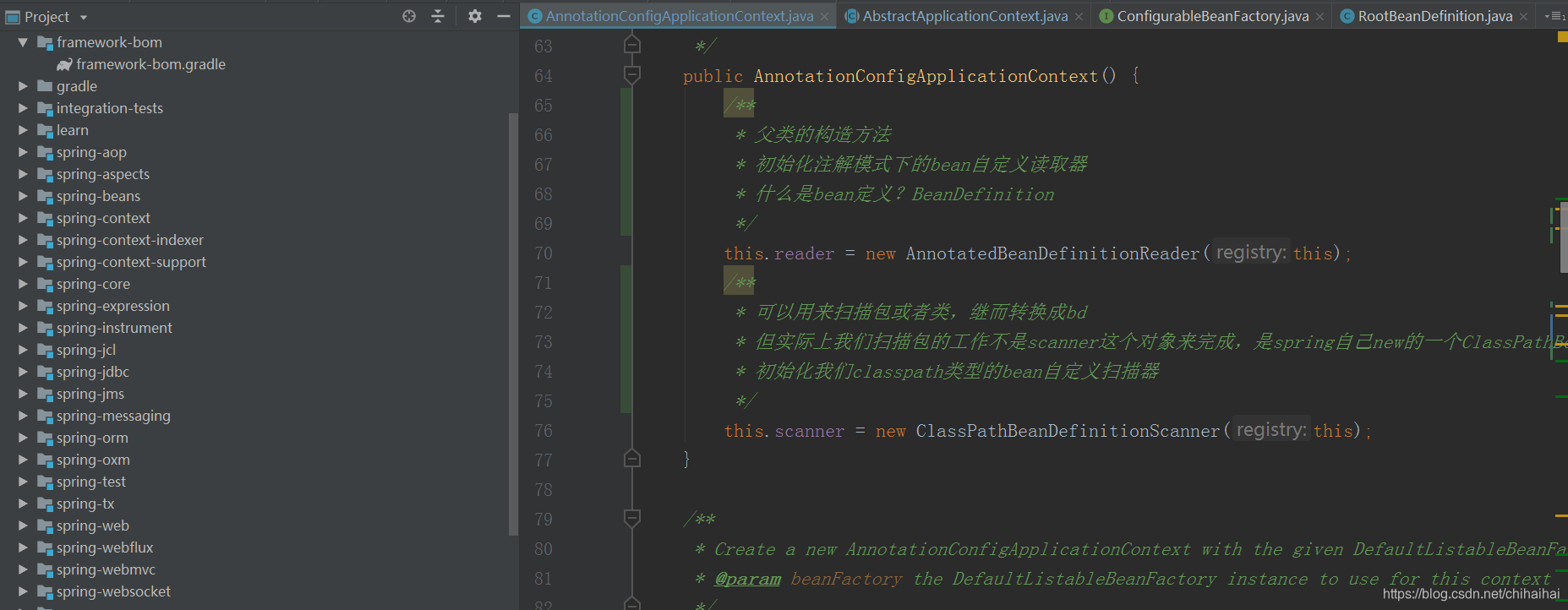This screenshot has height=610, width=1568.
Task: Open Project panel settings gear
Action: click(x=475, y=16)
